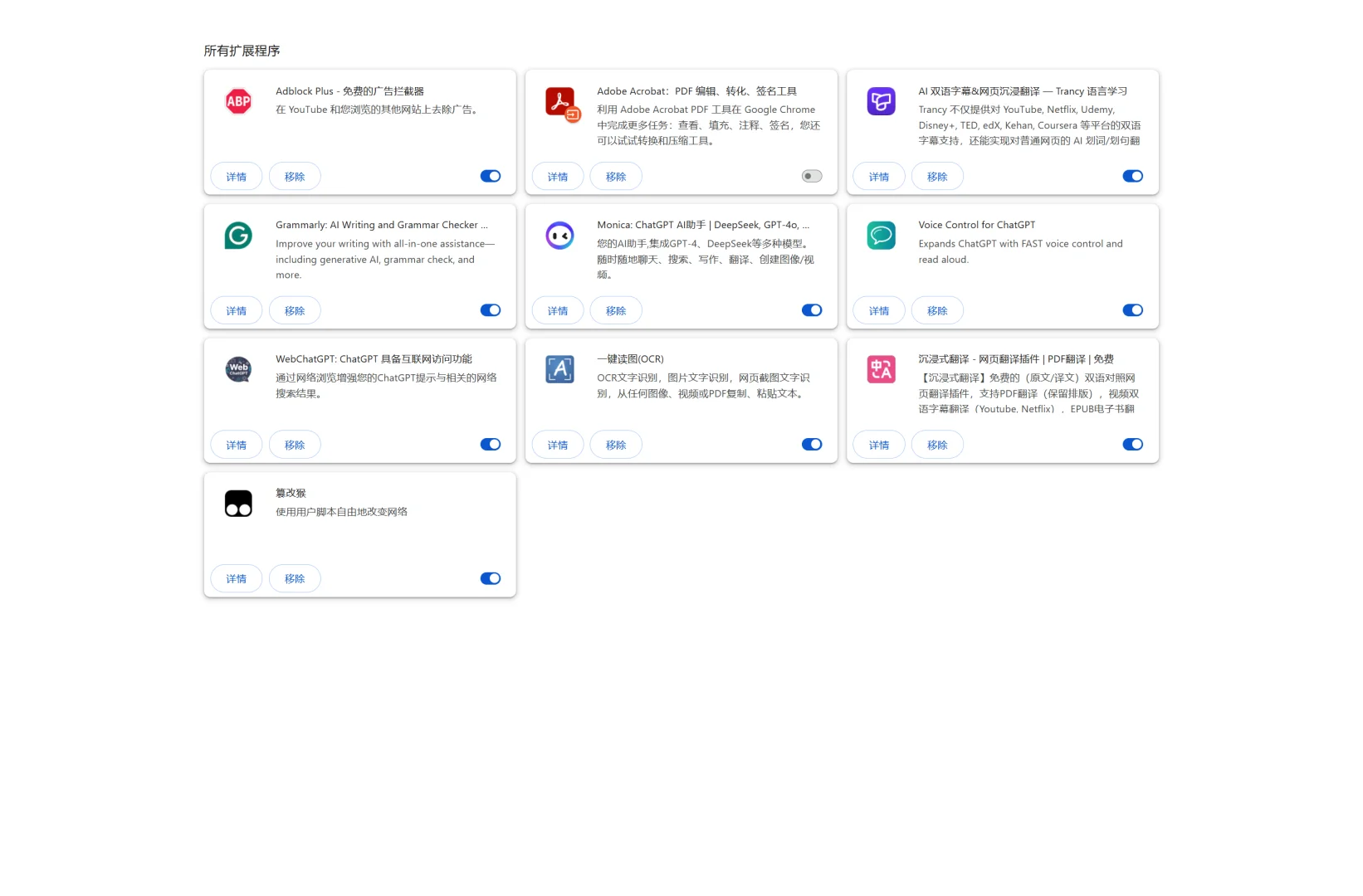Image resolution: width=1363 pixels, height=896 pixels.
Task: Click the Adobe Acrobat extension icon
Action: (x=561, y=103)
